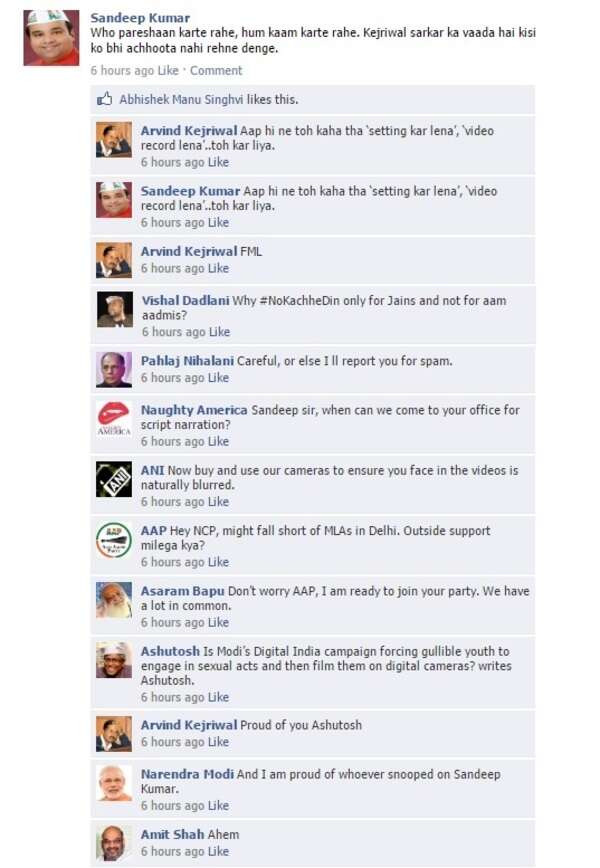Image resolution: width=600 pixels, height=868 pixels.
Task: Open the Asaram Bapu avatar picture
Action: [114, 600]
